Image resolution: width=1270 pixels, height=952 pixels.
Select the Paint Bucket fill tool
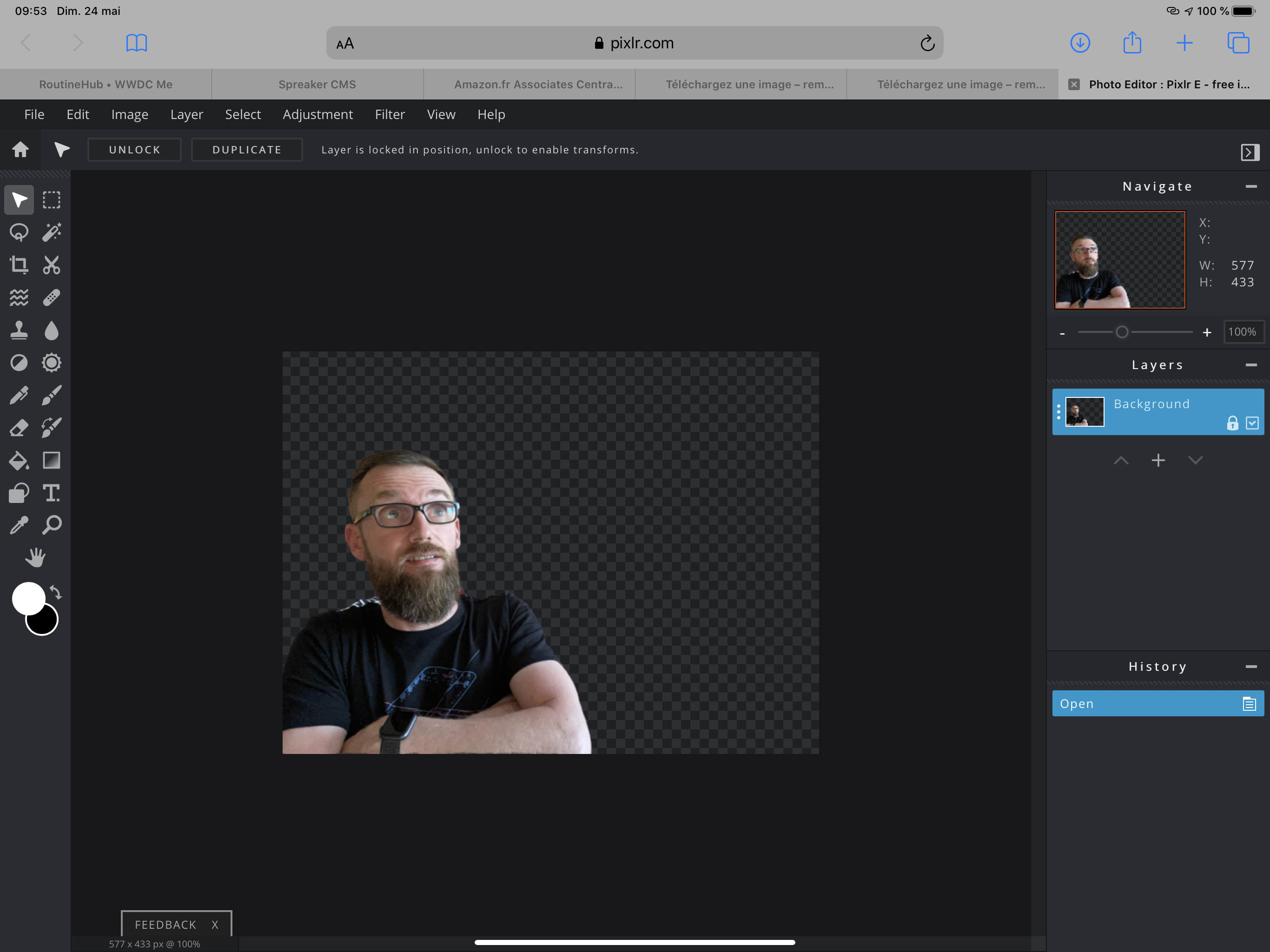click(x=19, y=461)
